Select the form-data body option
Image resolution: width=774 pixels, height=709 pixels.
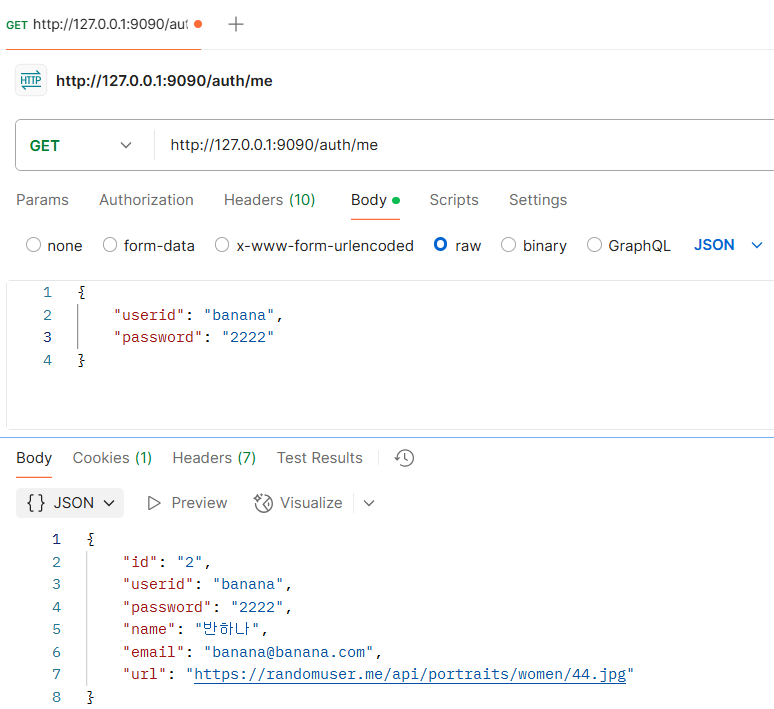point(110,245)
